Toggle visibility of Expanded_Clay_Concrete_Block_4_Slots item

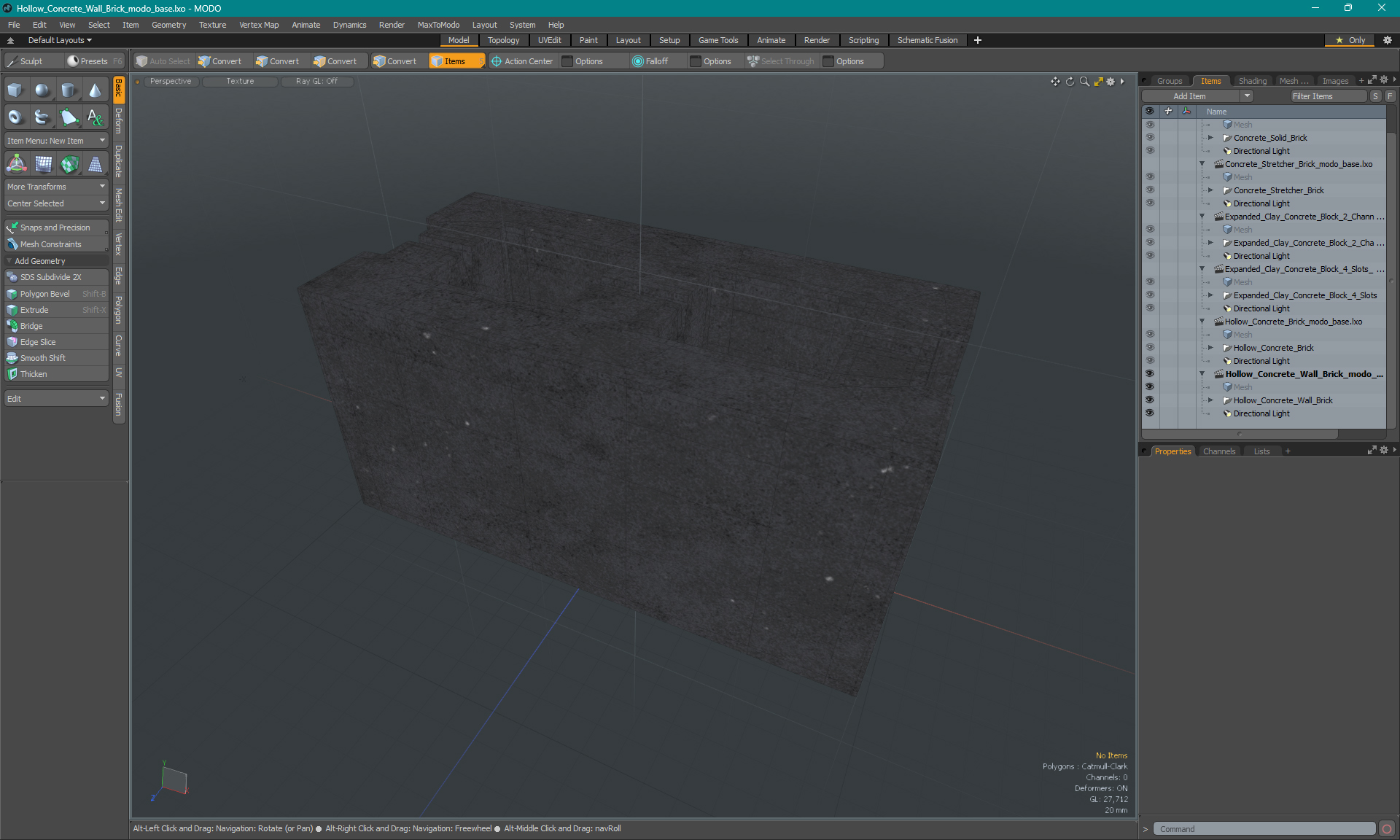[x=1149, y=295]
